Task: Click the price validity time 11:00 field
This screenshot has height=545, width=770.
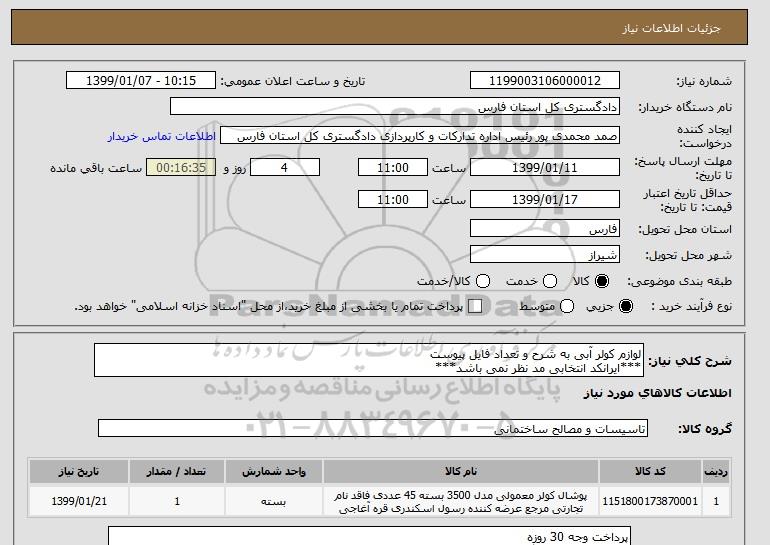Action: point(393,199)
